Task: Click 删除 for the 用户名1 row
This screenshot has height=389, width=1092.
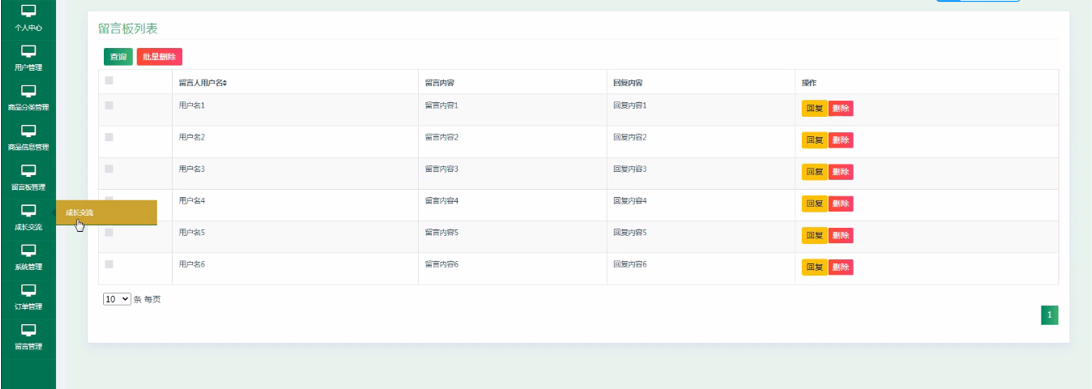Action: pyautogui.click(x=841, y=109)
